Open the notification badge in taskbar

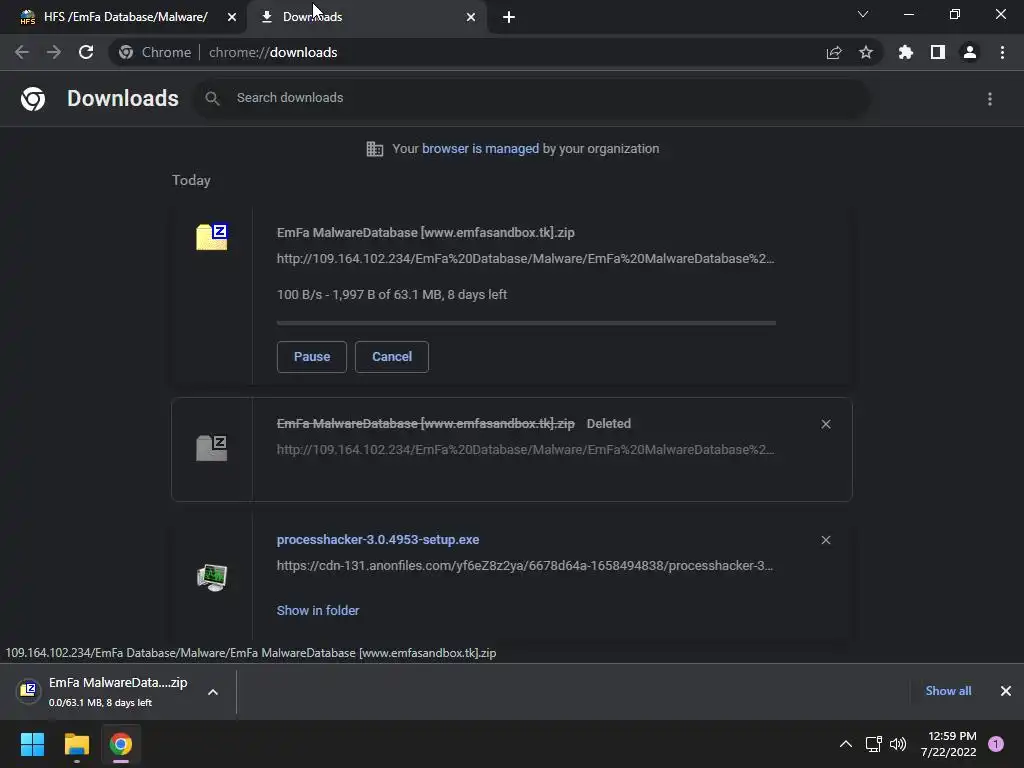[996, 744]
